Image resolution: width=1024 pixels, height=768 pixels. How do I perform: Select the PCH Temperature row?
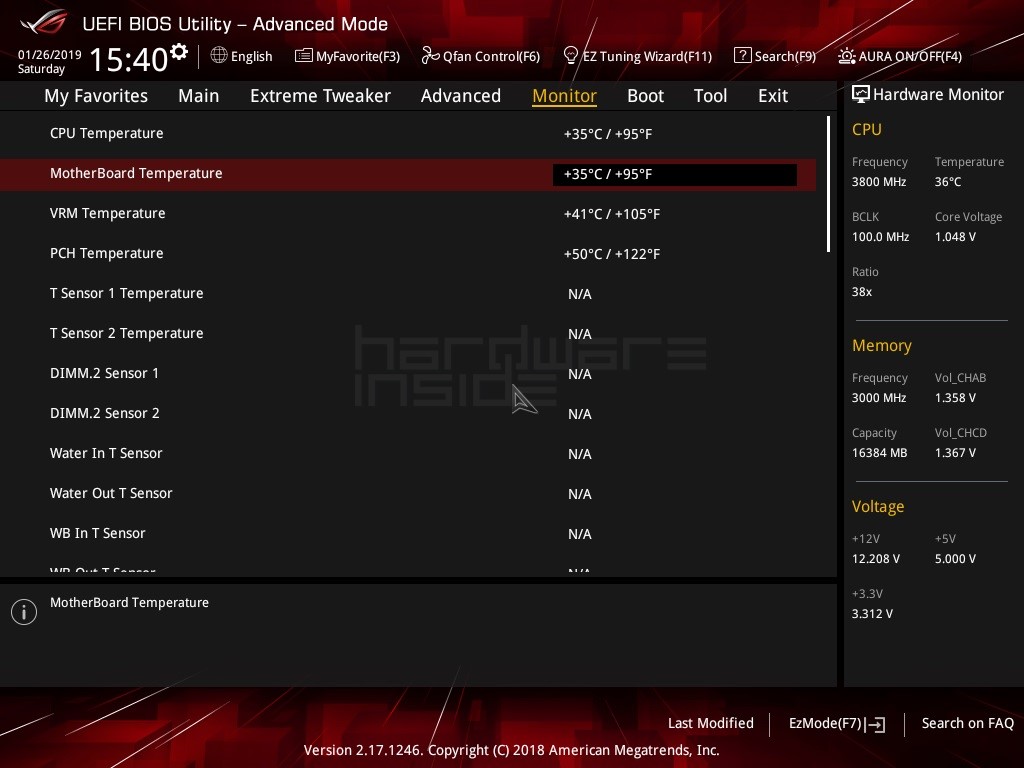coord(408,254)
